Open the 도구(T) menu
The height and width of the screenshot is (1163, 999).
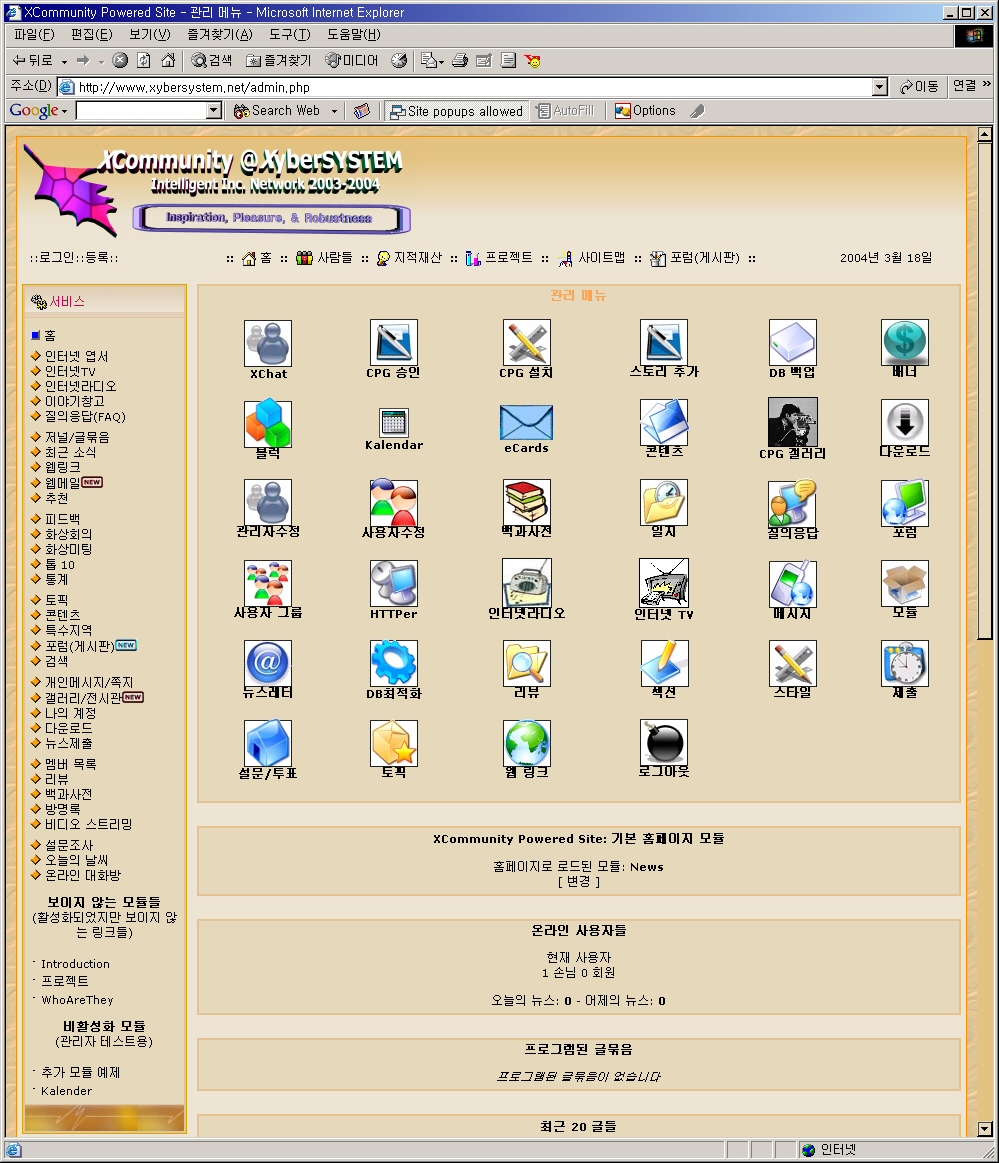(290, 35)
